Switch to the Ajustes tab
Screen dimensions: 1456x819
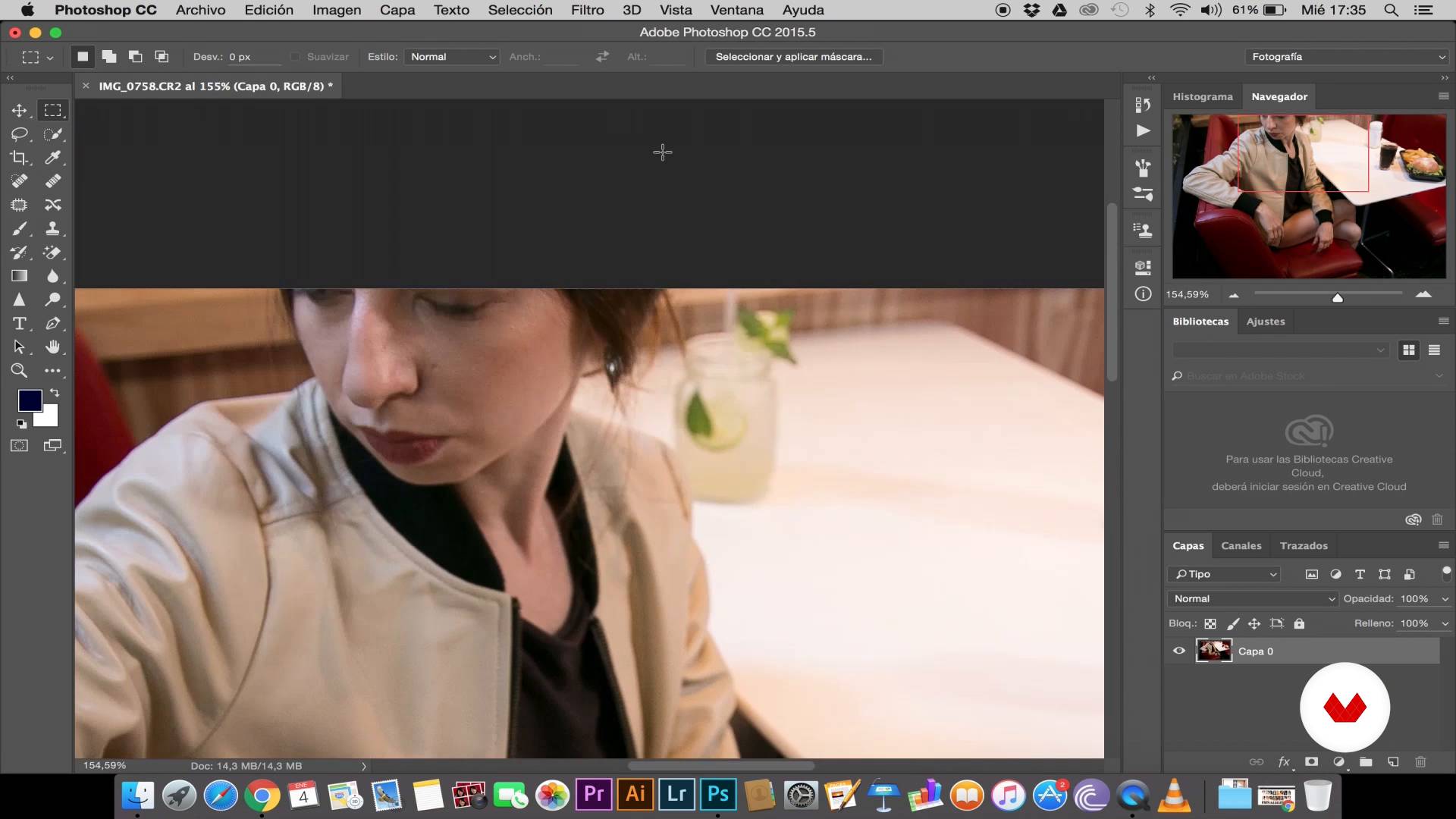click(1266, 321)
